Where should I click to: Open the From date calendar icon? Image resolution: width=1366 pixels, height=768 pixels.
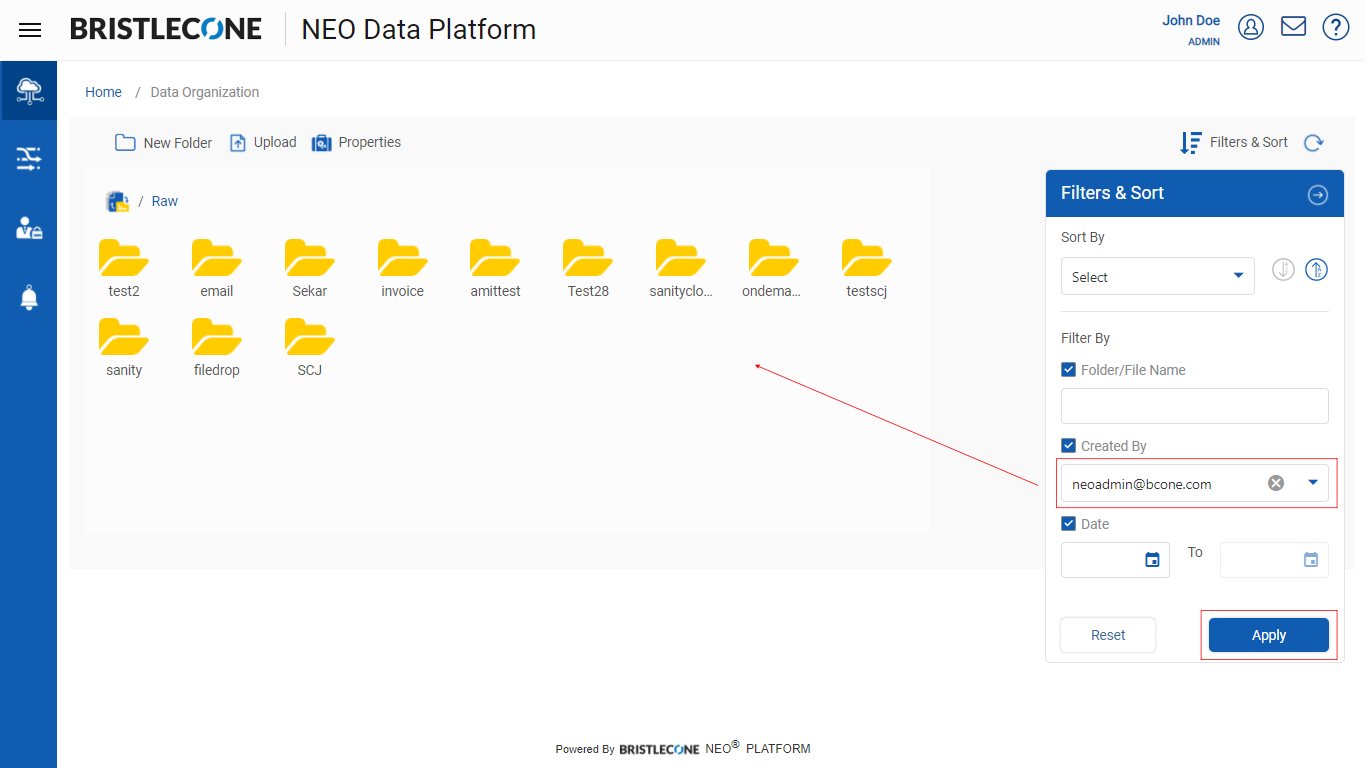[1152, 560]
